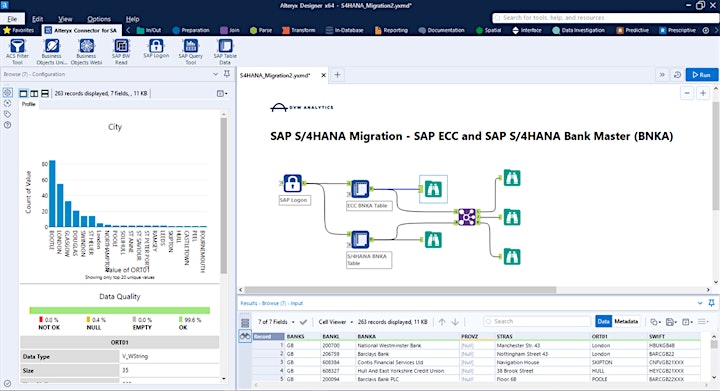The image size is (720, 391).
Task: Click the purple Join Multiple node
Action: click(467, 217)
